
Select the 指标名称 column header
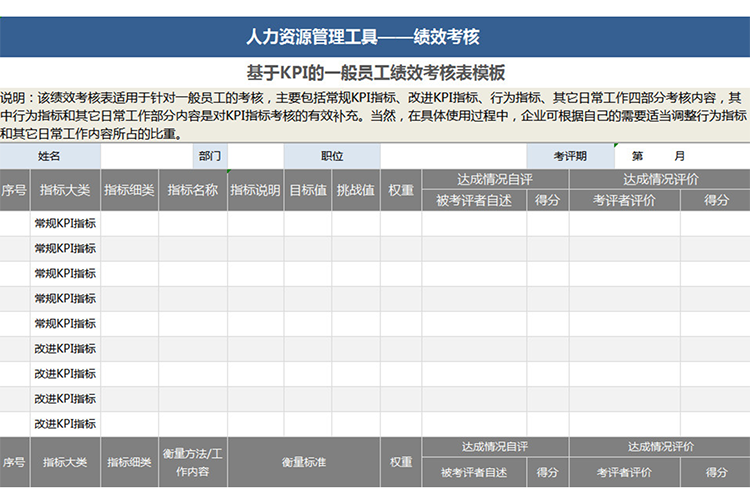[193, 190]
